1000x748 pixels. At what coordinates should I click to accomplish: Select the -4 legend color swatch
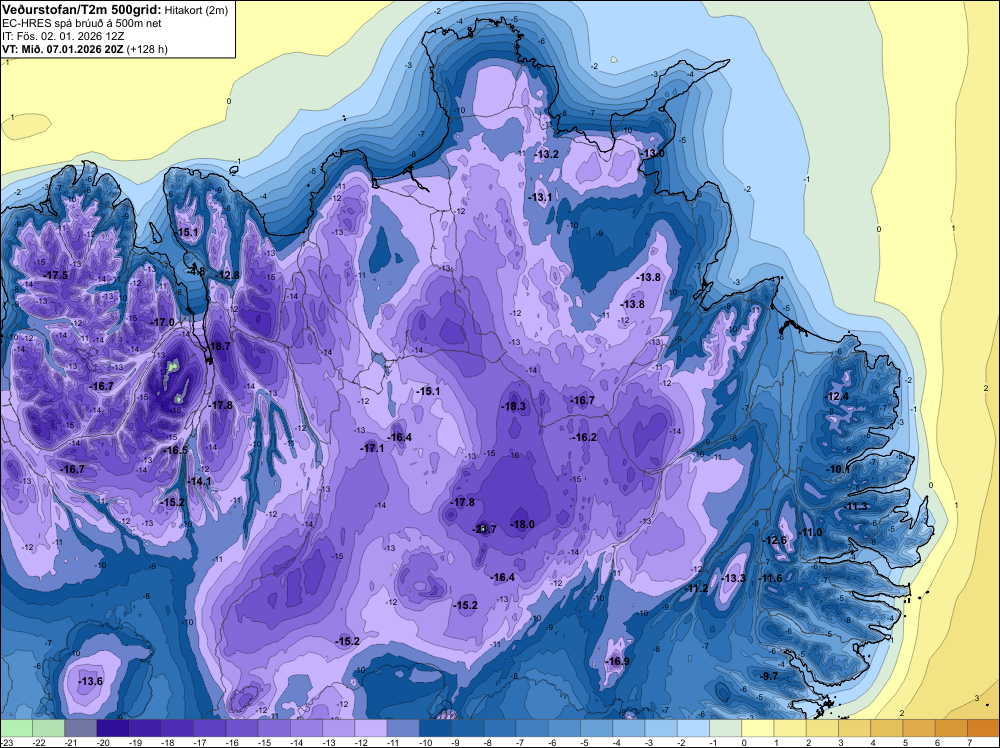pos(629,728)
